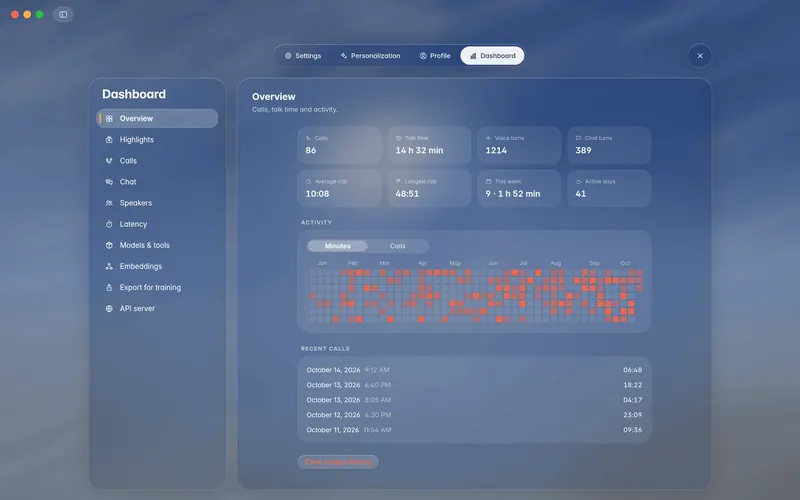The width and height of the screenshot is (800, 500).
Task: Select Overview in the dashboard sidebar
Action: pos(157,118)
